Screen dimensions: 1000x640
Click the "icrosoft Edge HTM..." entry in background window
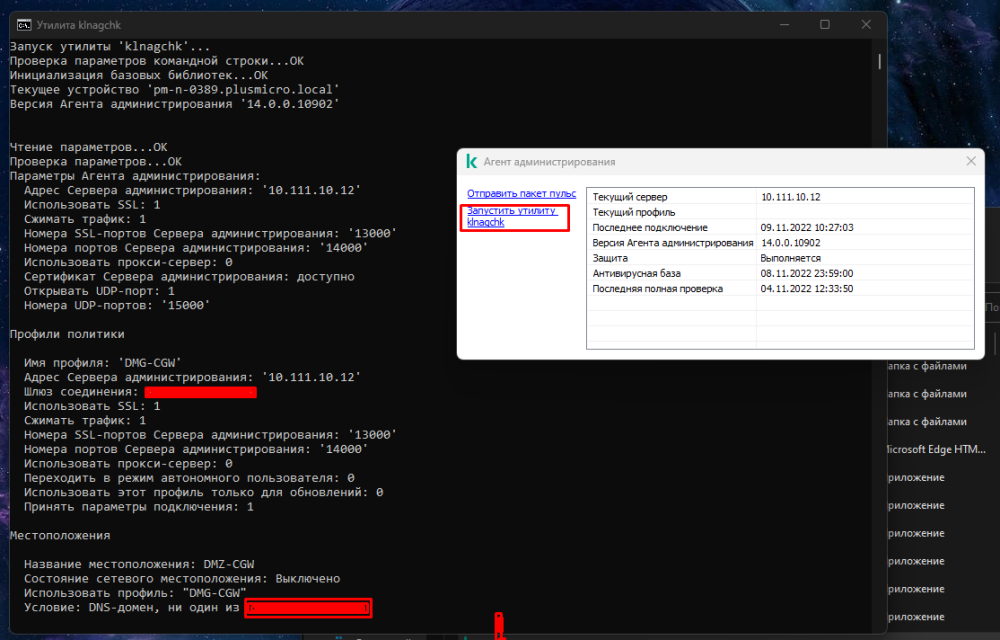(x=936, y=449)
